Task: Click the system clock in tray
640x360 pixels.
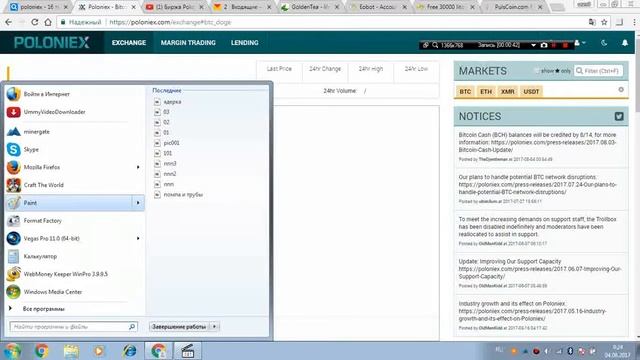Action: click(x=618, y=351)
